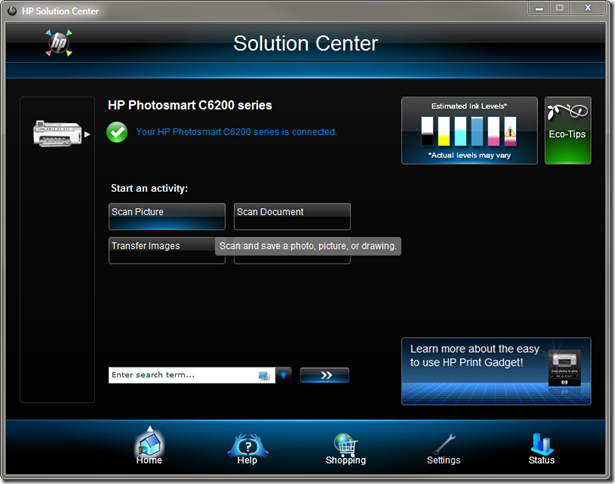Image resolution: width=615 pixels, height=484 pixels.
Task: Open the Home tab icon
Action: [x=149, y=444]
